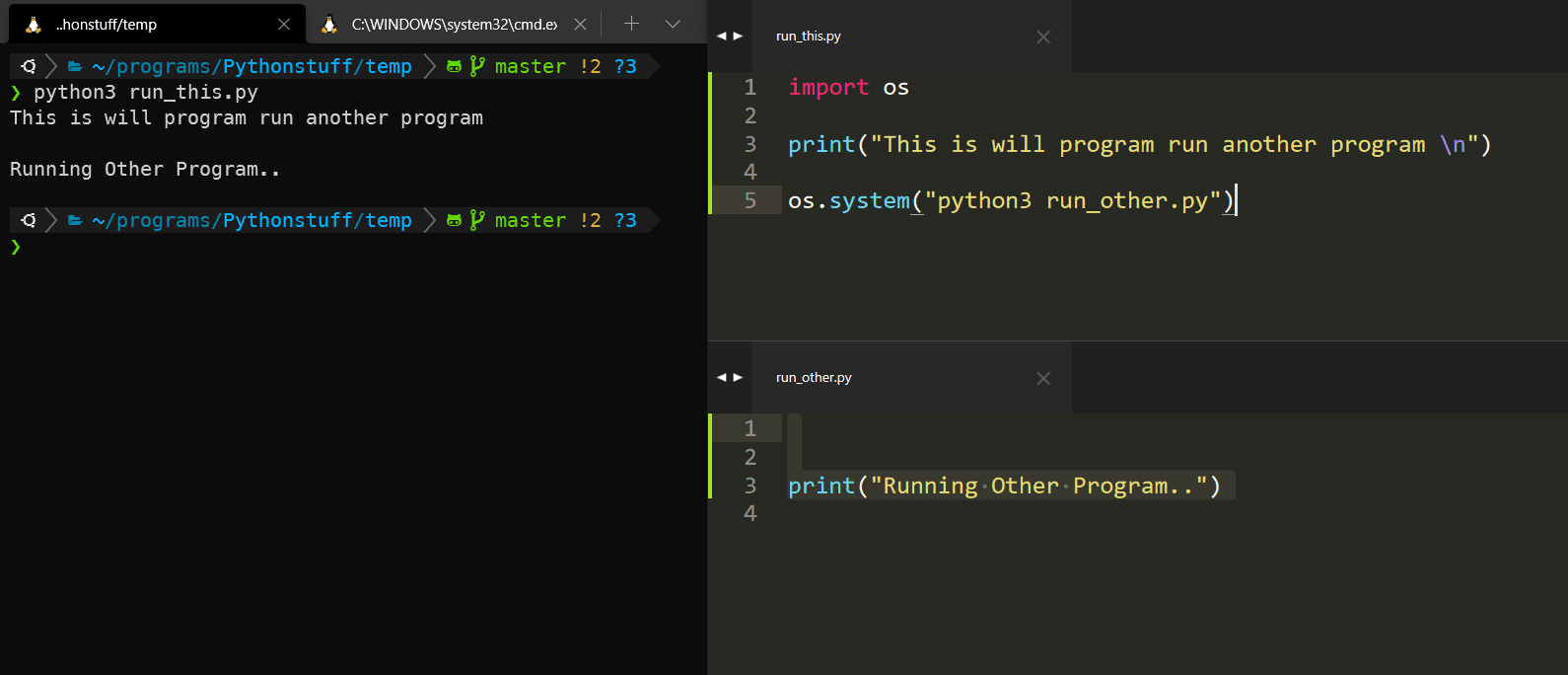The image size is (1568, 675).
Task: Click the right tab-scroll arrow beside run_other.py
Action: click(738, 378)
